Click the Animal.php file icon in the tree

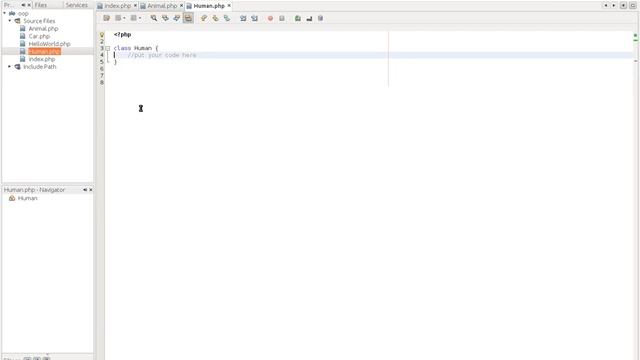point(23,29)
